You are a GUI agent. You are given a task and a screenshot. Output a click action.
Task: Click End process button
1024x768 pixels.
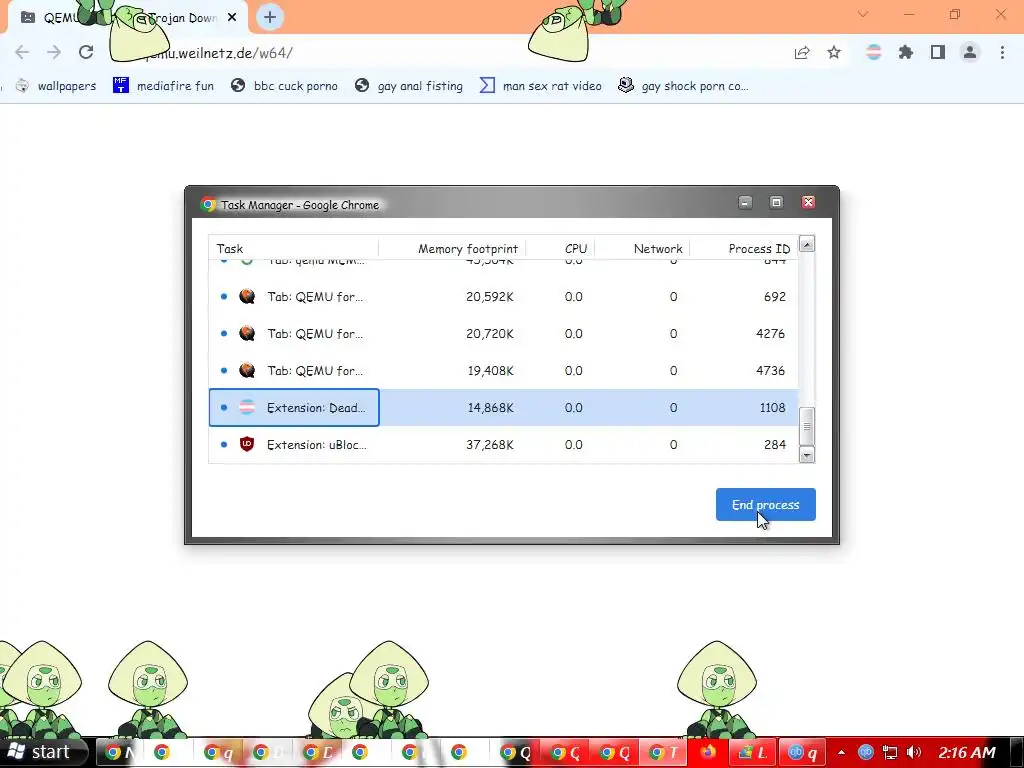[765, 504]
